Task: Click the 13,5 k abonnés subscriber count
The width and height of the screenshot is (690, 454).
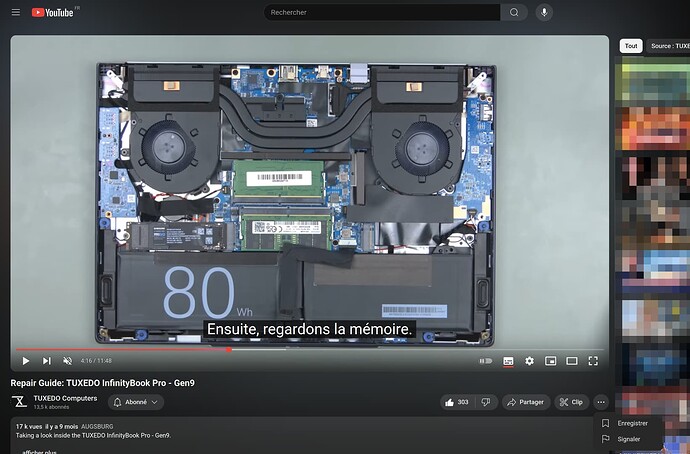Action: (51, 407)
